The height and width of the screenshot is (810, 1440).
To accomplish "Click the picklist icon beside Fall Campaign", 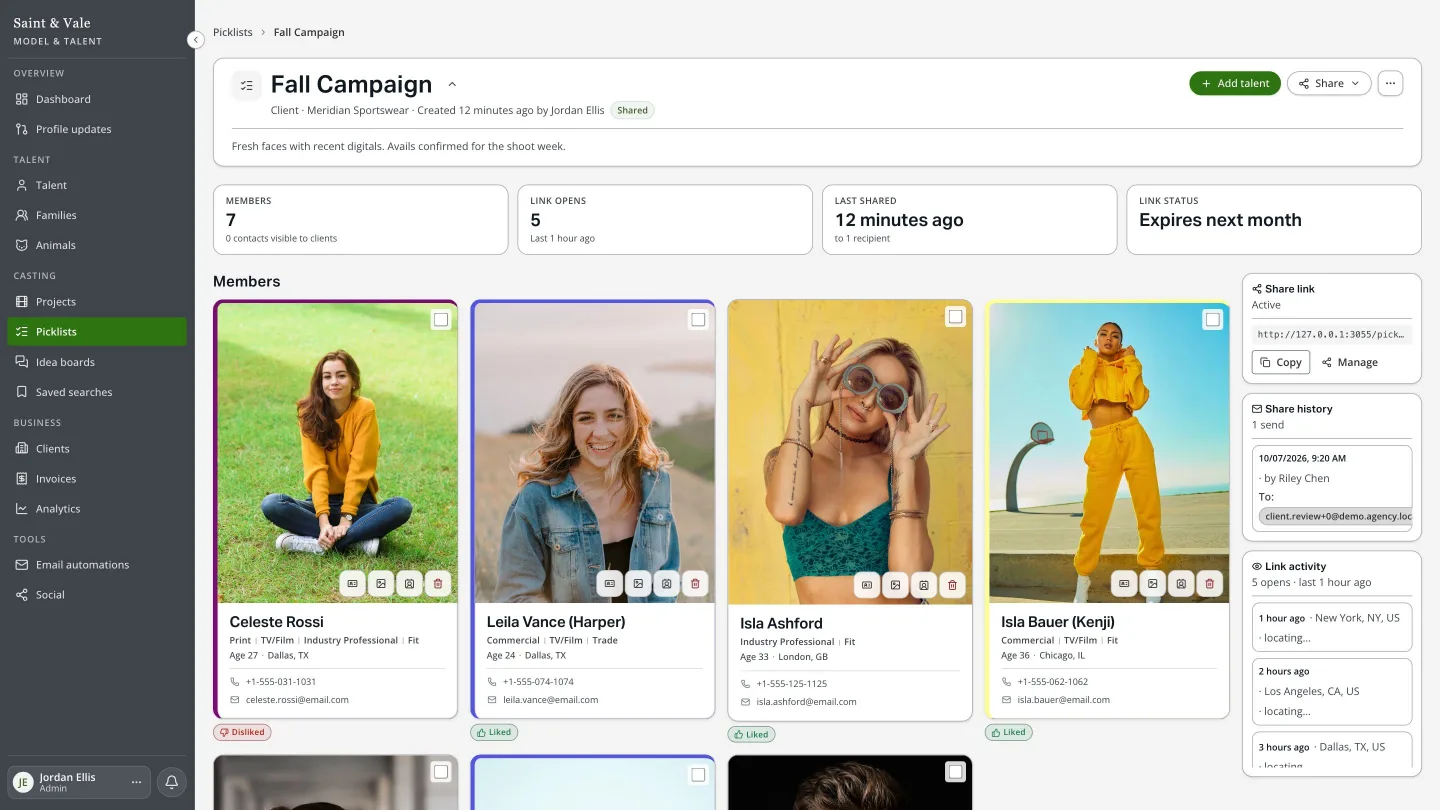I will coord(247,85).
